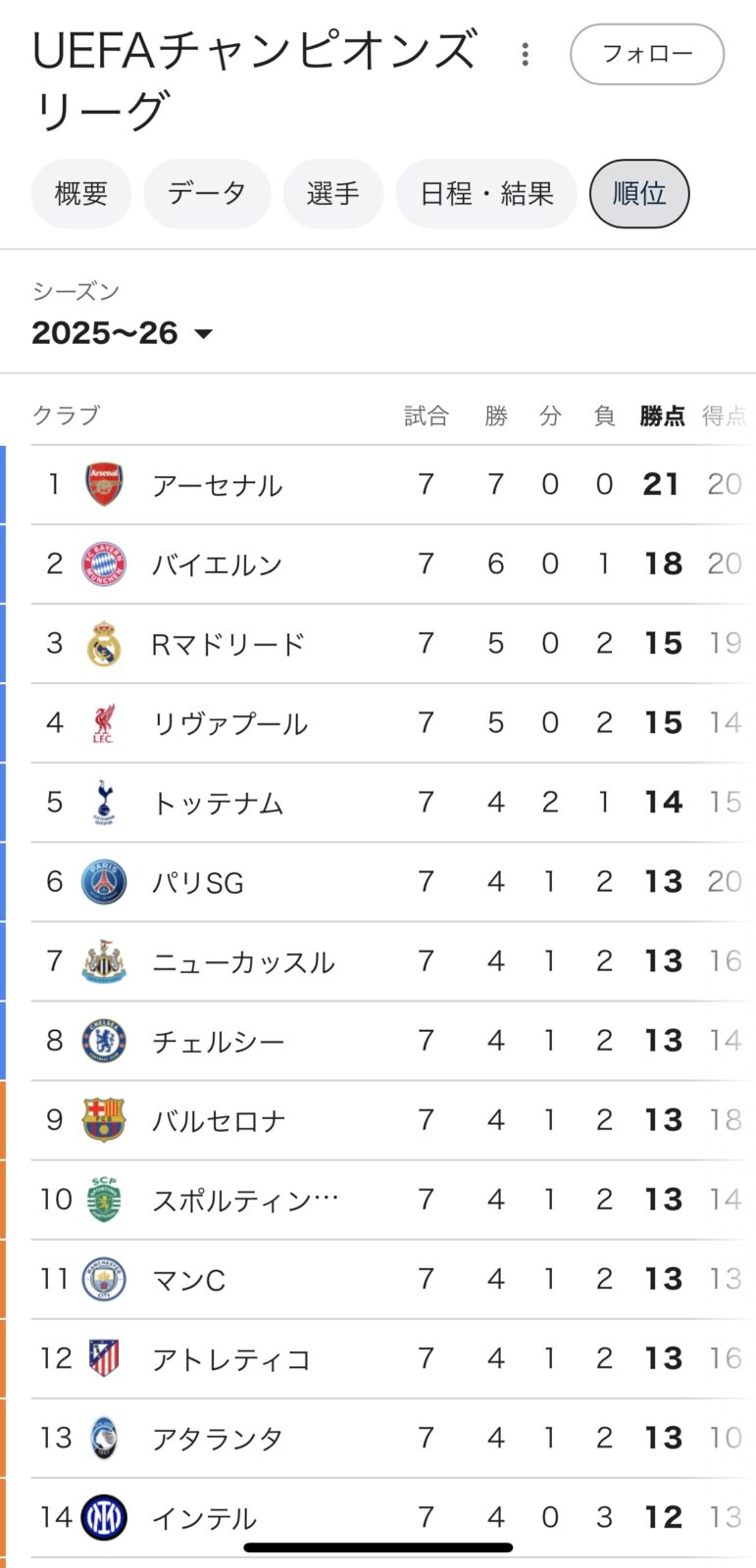Select the 順位 standings tab
756x1568 pixels.
pyautogui.click(x=639, y=194)
